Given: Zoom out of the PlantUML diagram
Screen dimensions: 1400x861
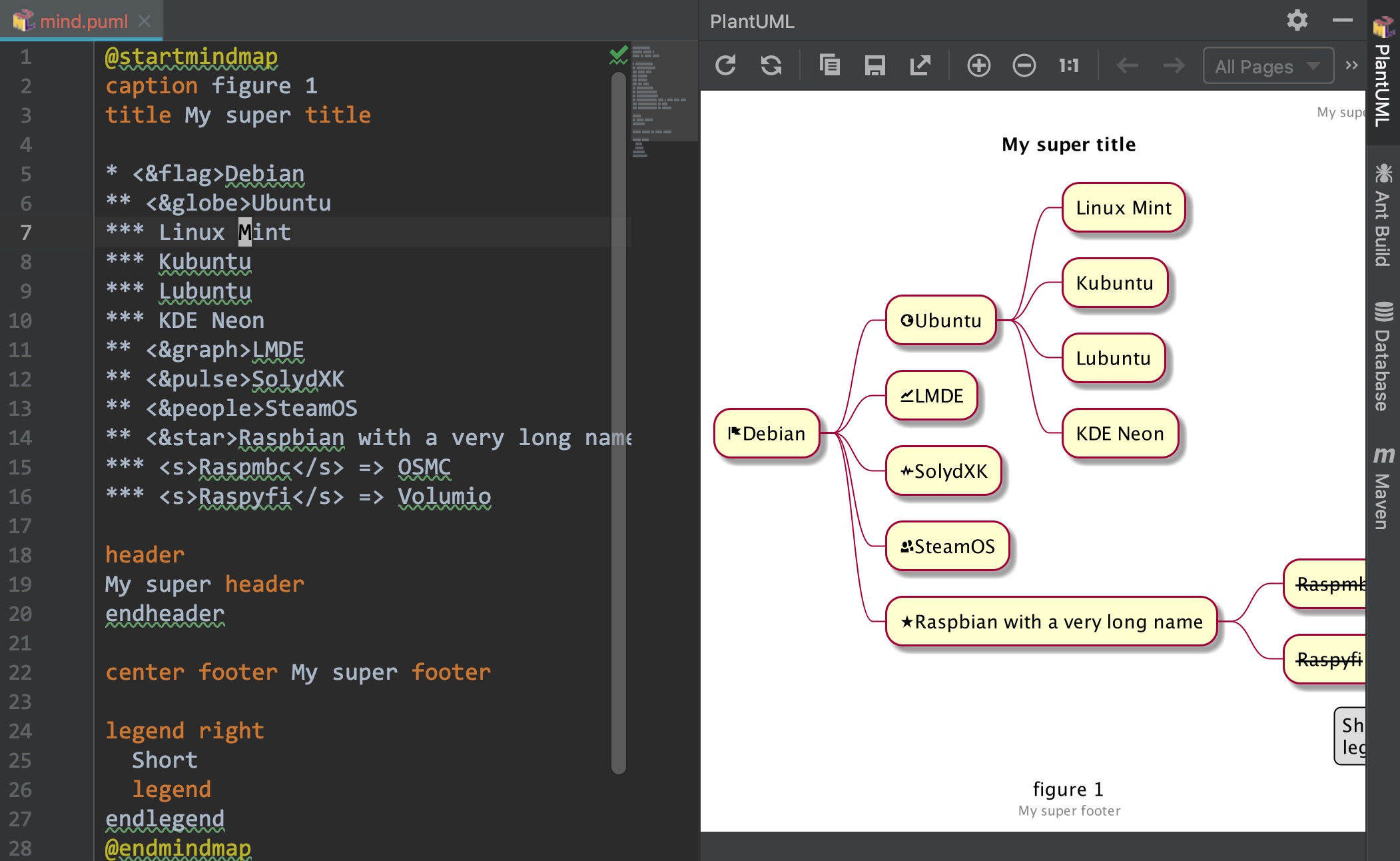Looking at the screenshot, I should click(1024, 65).
